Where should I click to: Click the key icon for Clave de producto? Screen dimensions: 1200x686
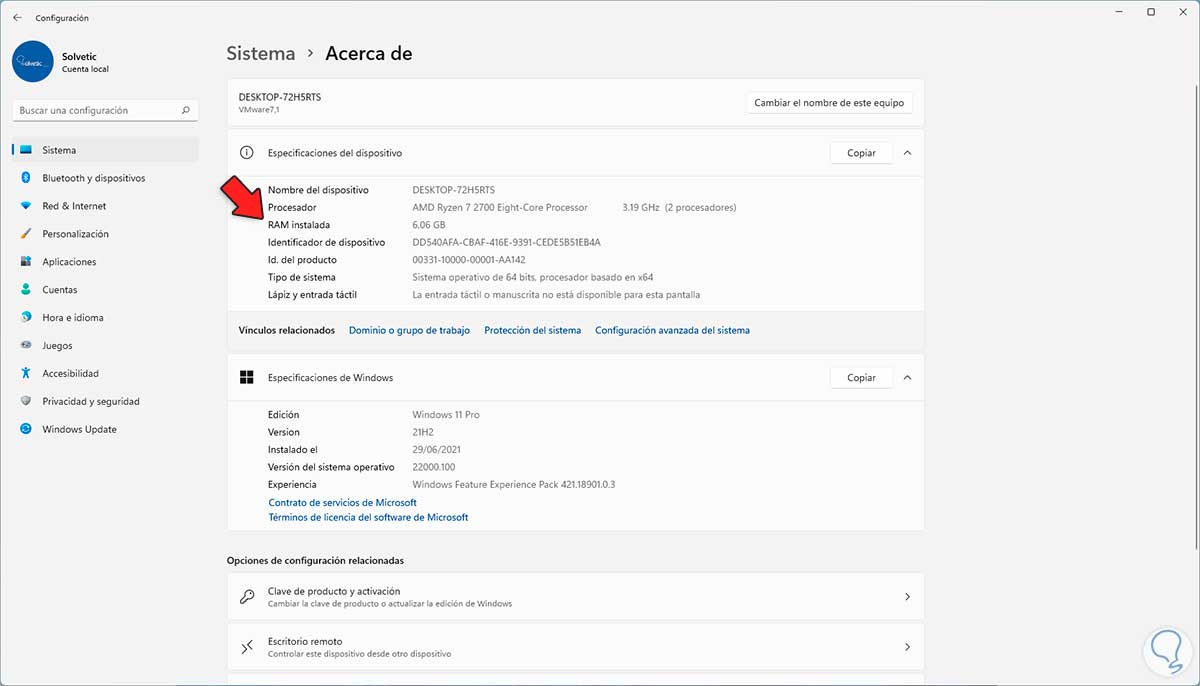247,597
